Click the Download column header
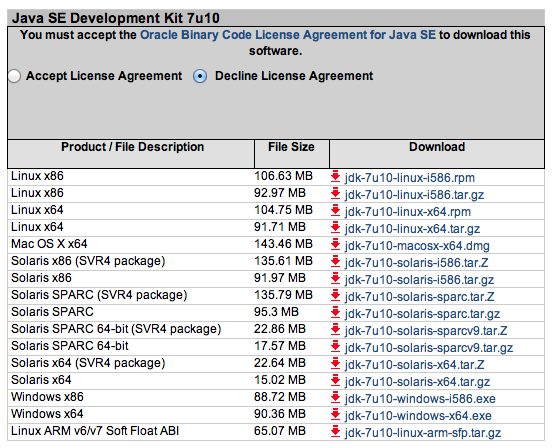This screenshot has height=448, width=553. pyautogui.click(x=437, y=147)
